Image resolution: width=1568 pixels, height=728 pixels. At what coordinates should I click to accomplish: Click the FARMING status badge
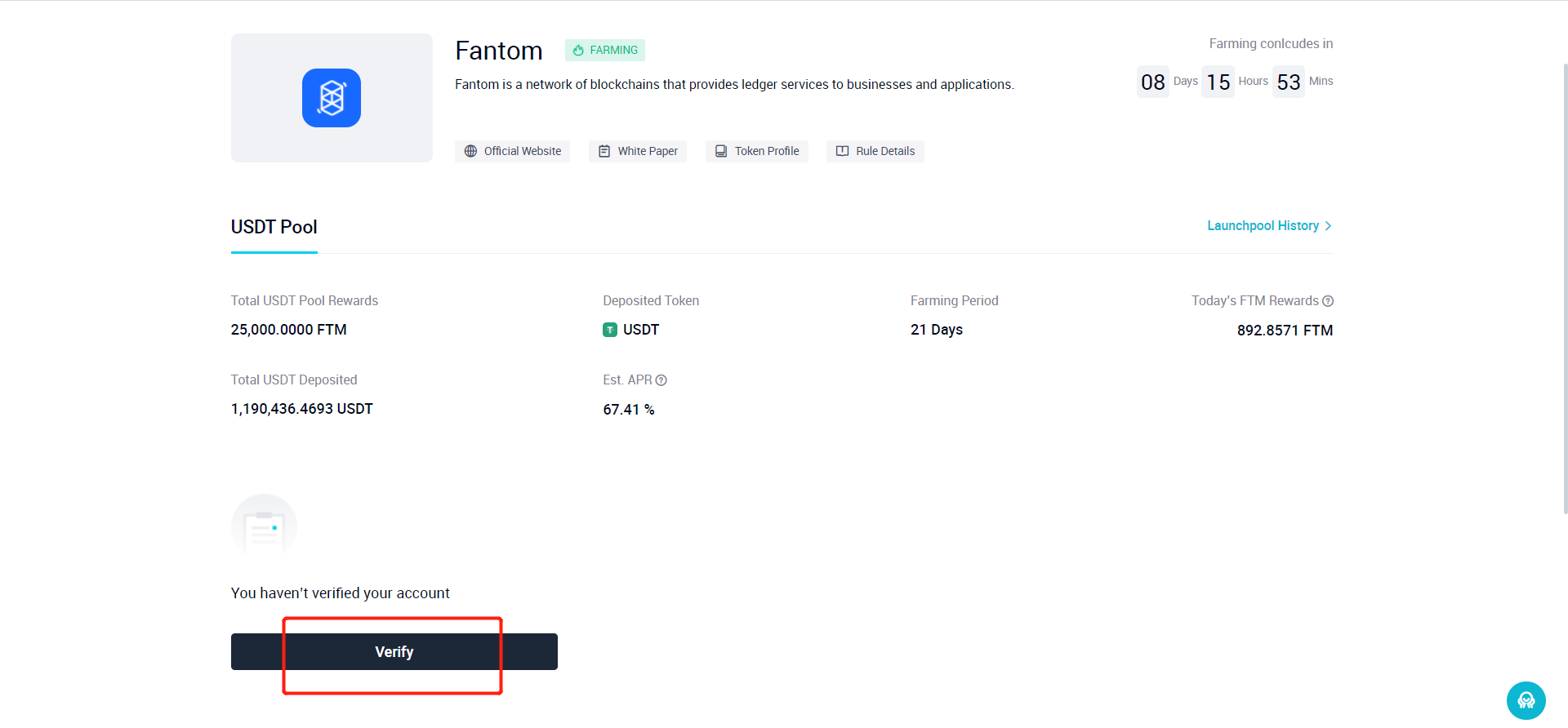click(x=605, y=50)
